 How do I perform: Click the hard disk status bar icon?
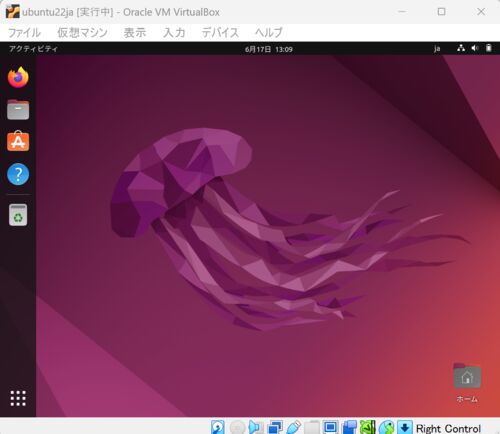pos(218,427)
